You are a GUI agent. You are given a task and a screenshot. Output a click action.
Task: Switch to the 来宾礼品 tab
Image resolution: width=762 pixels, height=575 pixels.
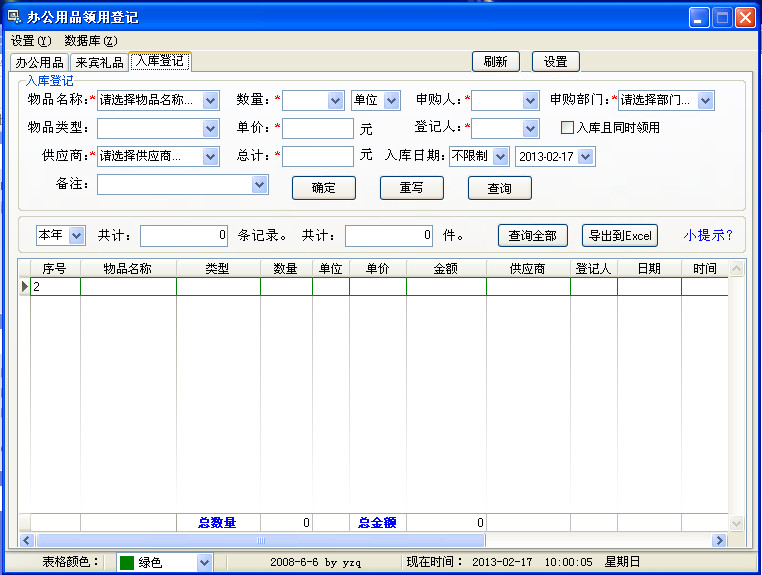point(99,62)
